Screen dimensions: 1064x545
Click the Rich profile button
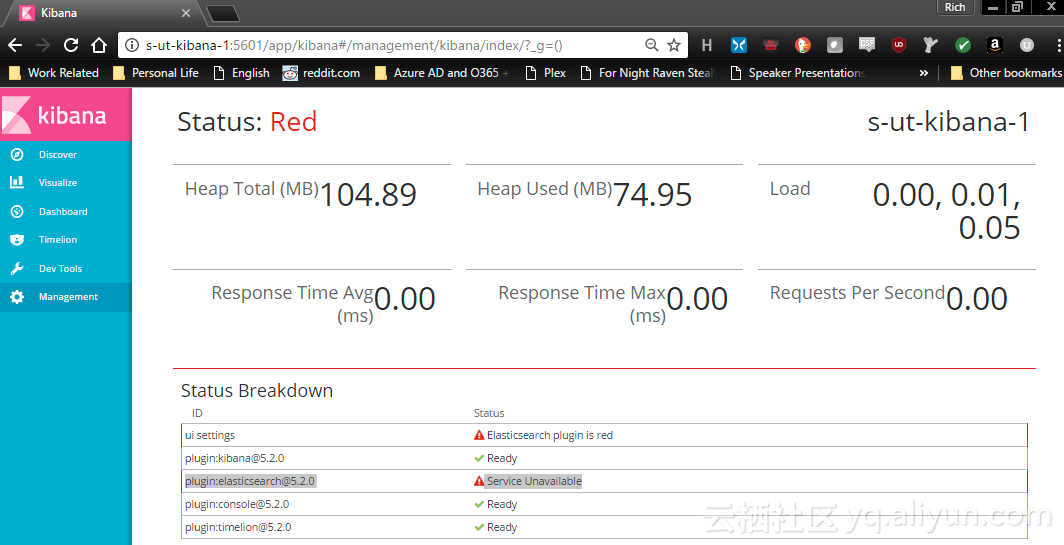tap(955, 7)
